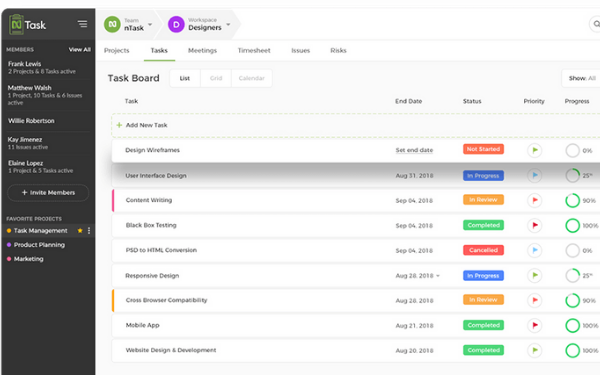Click priority flag for PSD to HTML Conversion
The height and width of the screenshot is (375, 600).
535,250
